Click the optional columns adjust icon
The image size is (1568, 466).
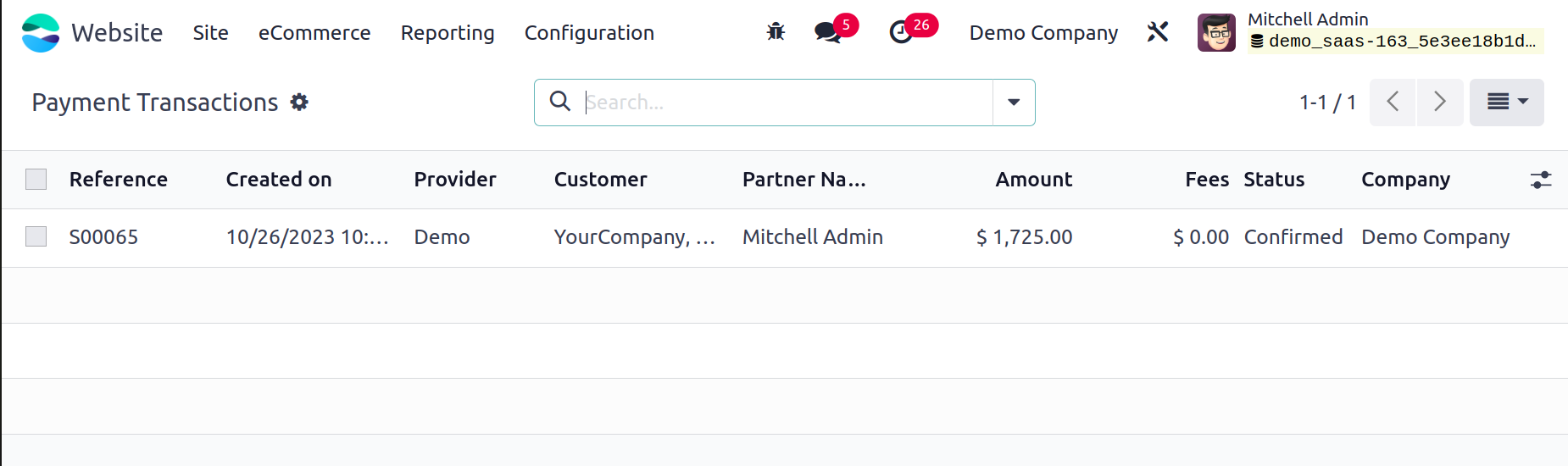[x=1540, y=180]
